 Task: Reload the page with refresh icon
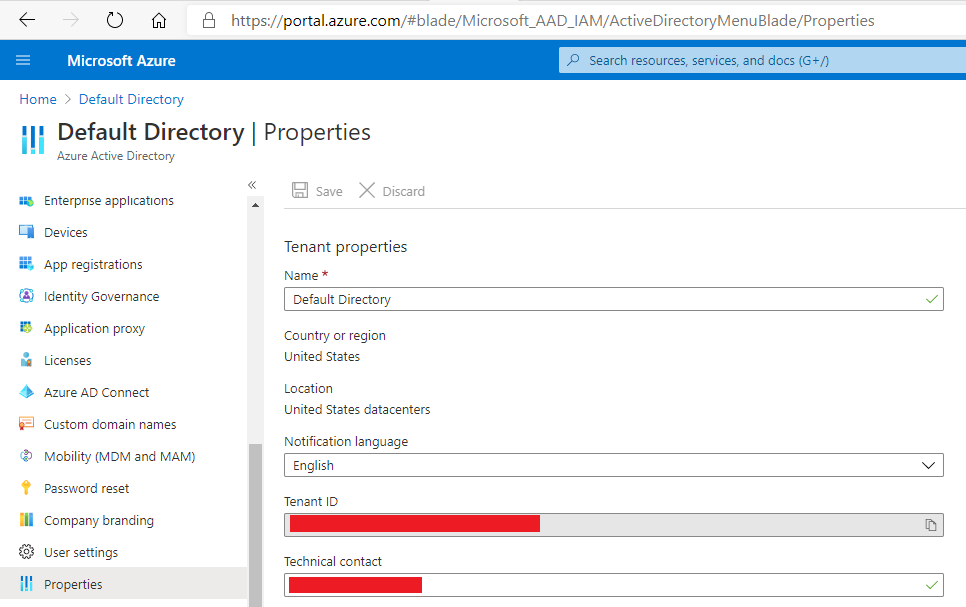(x=115, y=20)
